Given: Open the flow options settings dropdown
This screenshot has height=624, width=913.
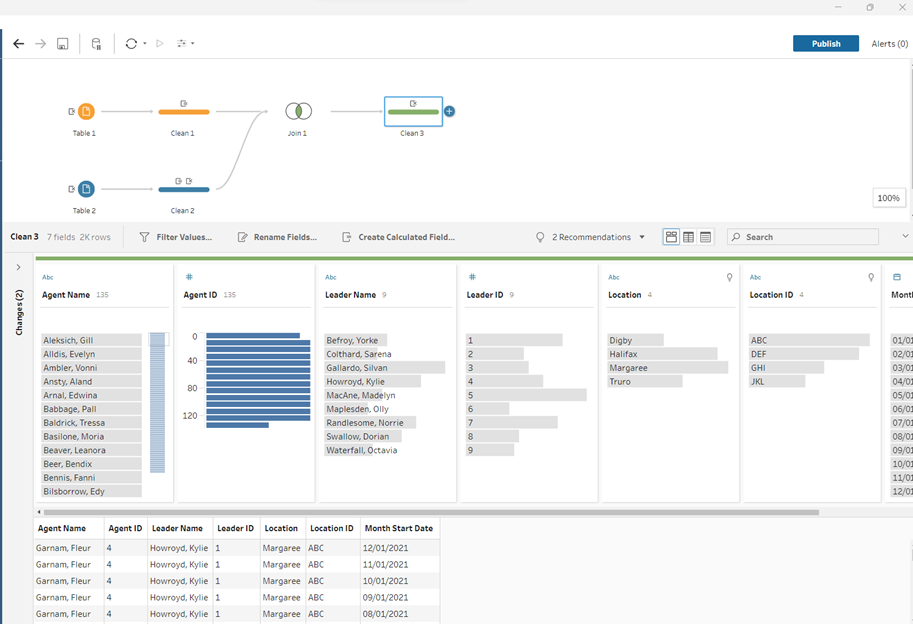Looking at the screenshot, I should pyautogui.click(x=184, y=44).
